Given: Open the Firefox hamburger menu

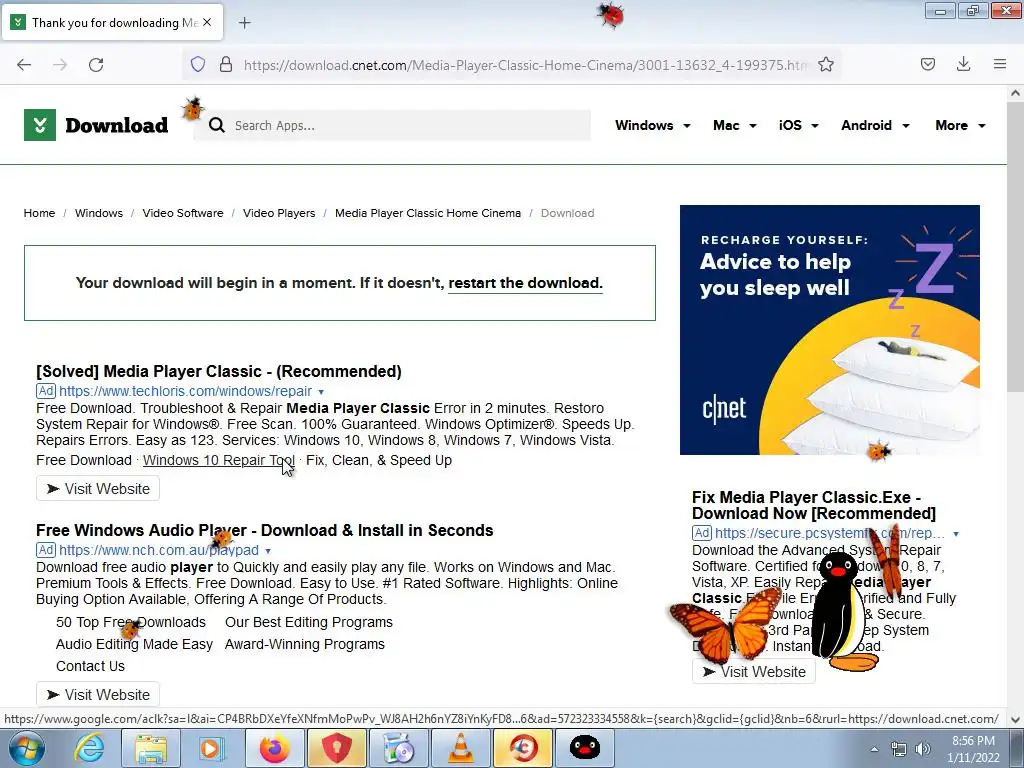Looking at the screenshot, I should coord(1000,64).
